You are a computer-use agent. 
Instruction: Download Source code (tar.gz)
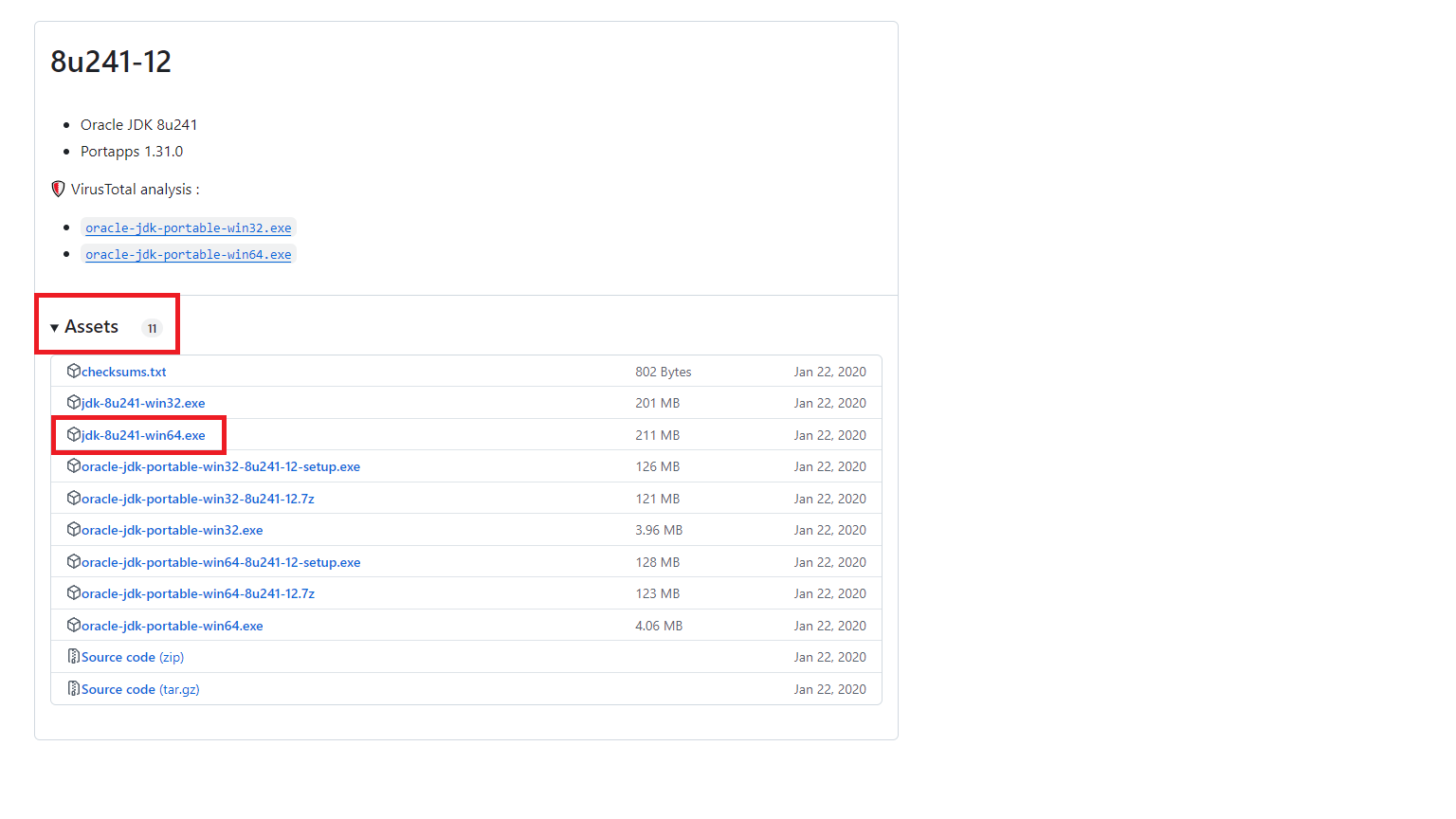[x=140, y=689]
